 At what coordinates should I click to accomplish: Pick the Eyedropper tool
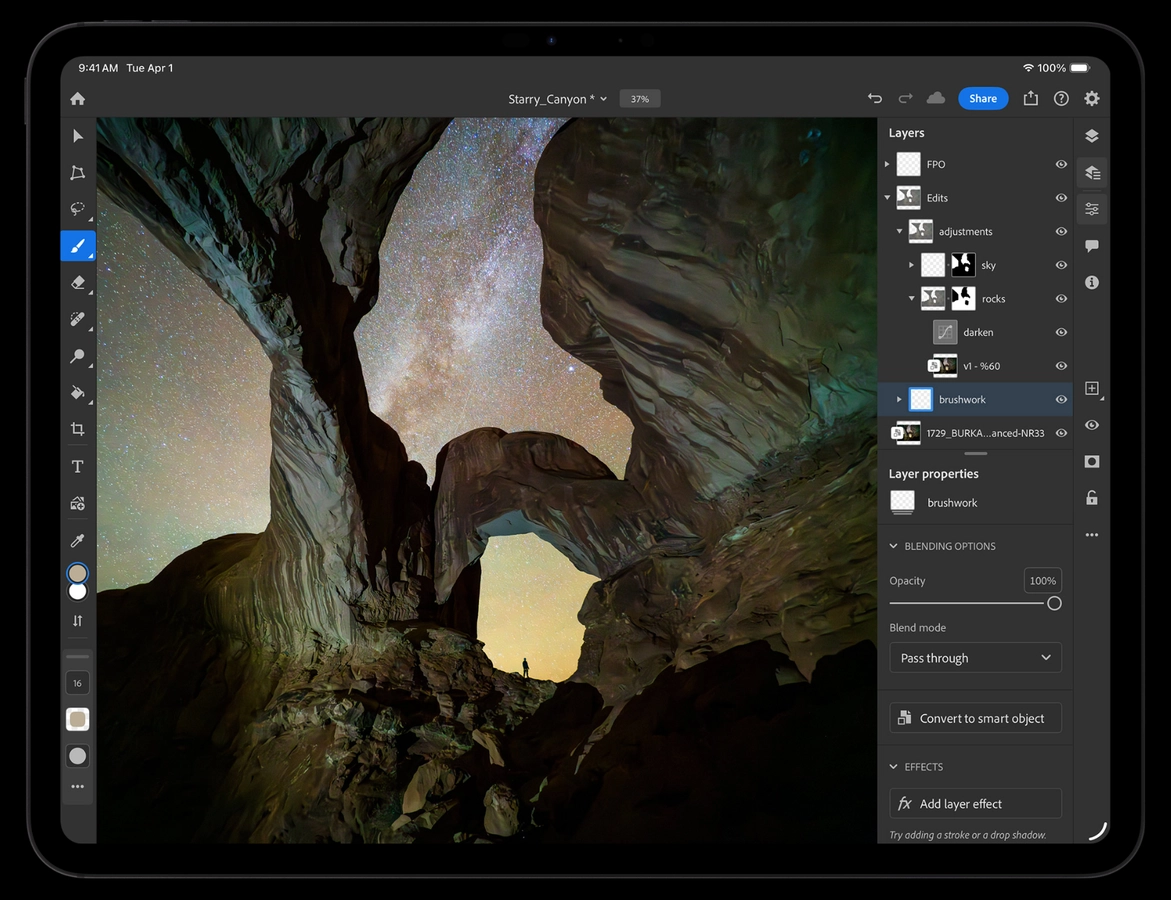[x=77, y=540]
